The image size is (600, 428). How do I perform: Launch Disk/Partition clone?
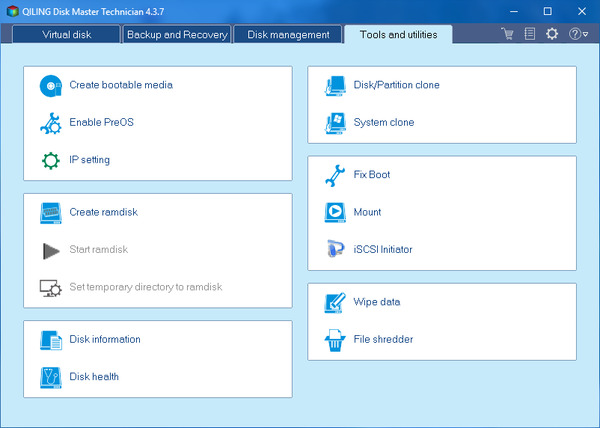pyautogui.click(x=396, y=85)
